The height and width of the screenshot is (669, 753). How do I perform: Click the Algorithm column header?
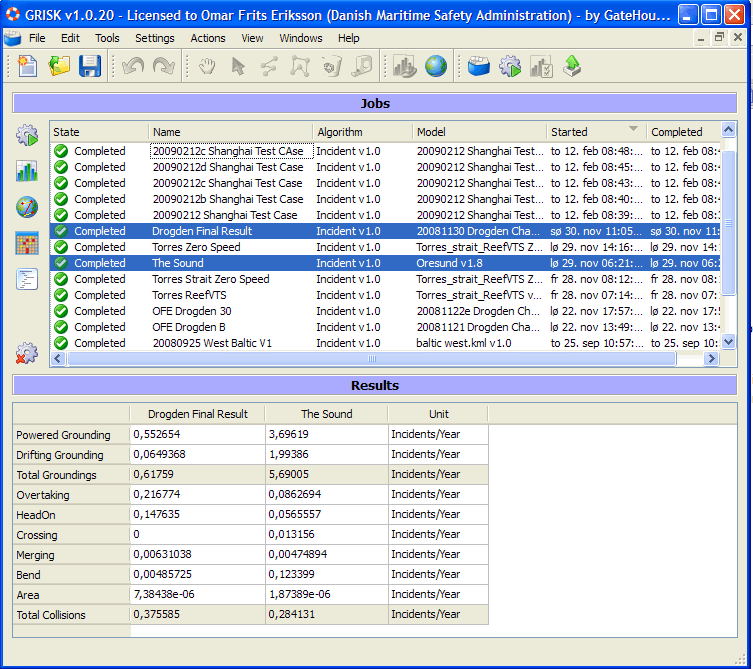pos(361,132)
